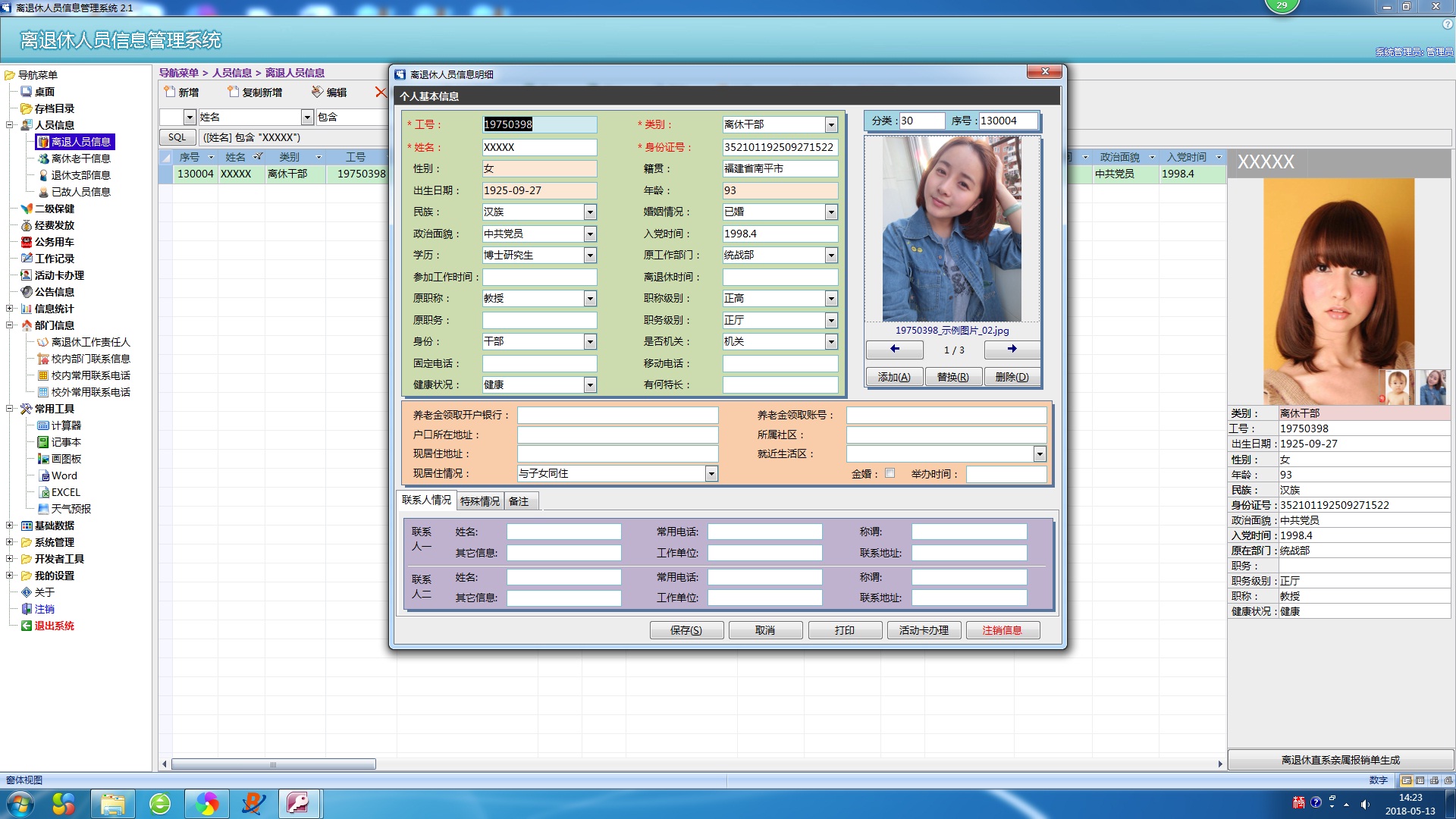Open the 原工作部门 dropdown

coord(831,256)
